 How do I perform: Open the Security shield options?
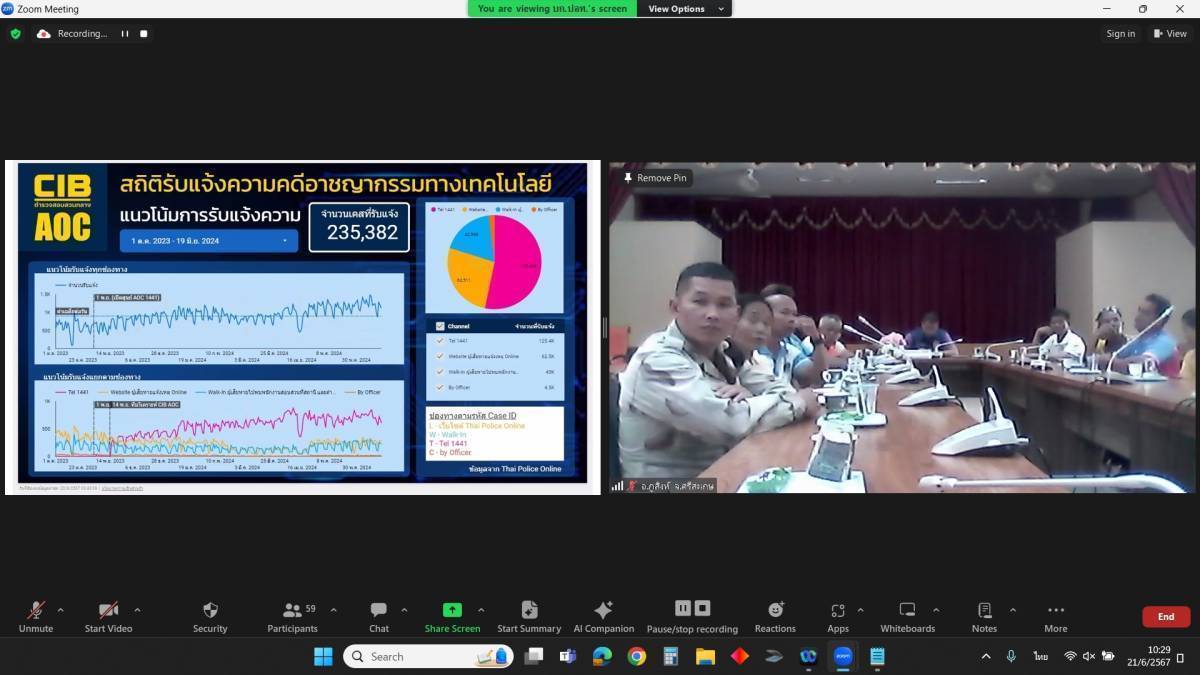pyautogui.click(x=210, y=616)
